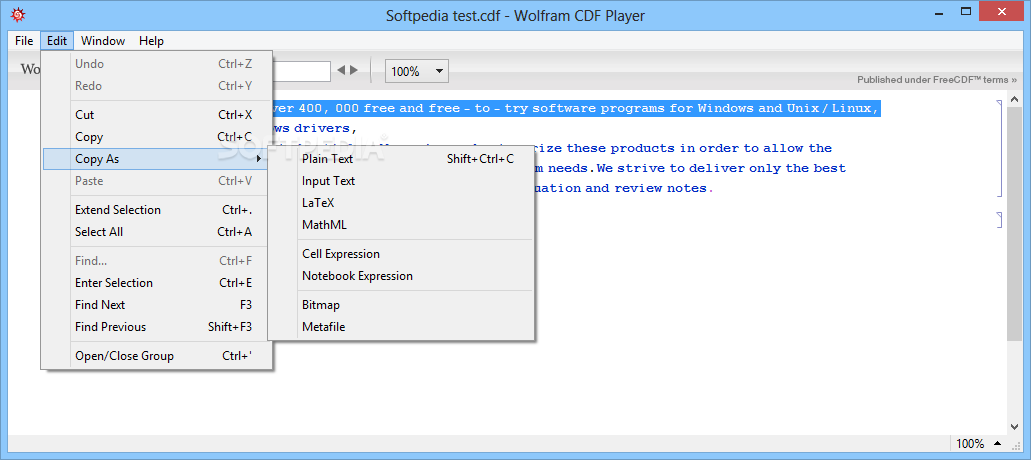Image resolution: width=1031 pixels, height=460 pixels.
Task: Copy as Cell Expression
Action: [x=401, y=254]
